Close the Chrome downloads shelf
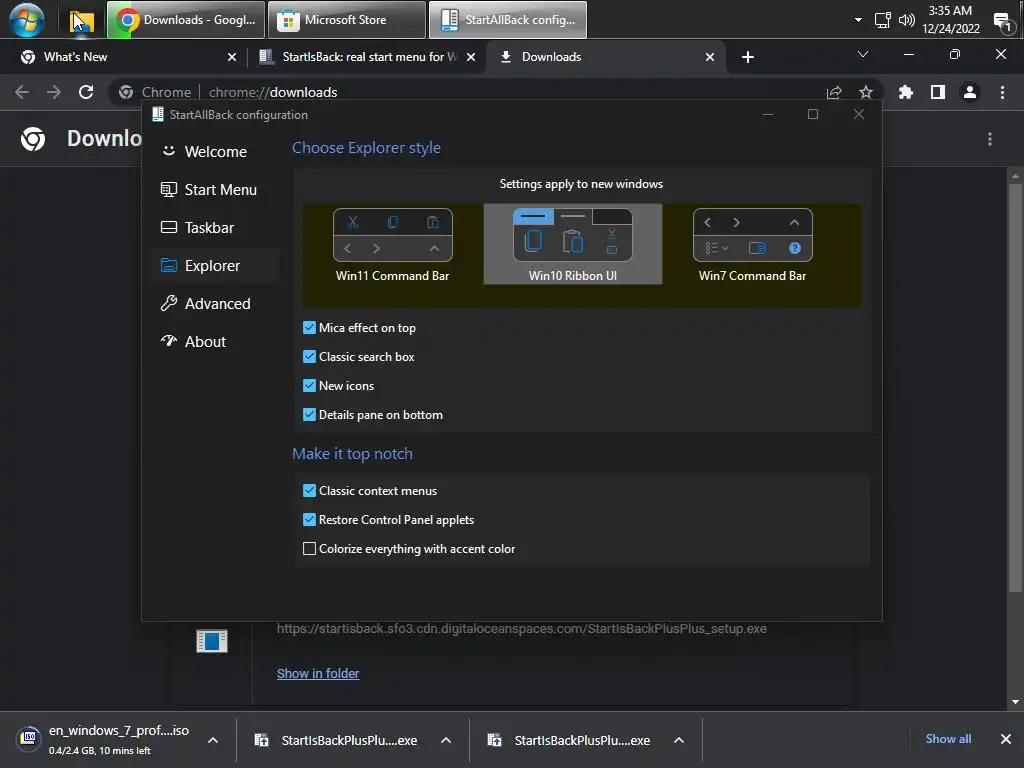The image size is (1024, 768). point(1006,739)
